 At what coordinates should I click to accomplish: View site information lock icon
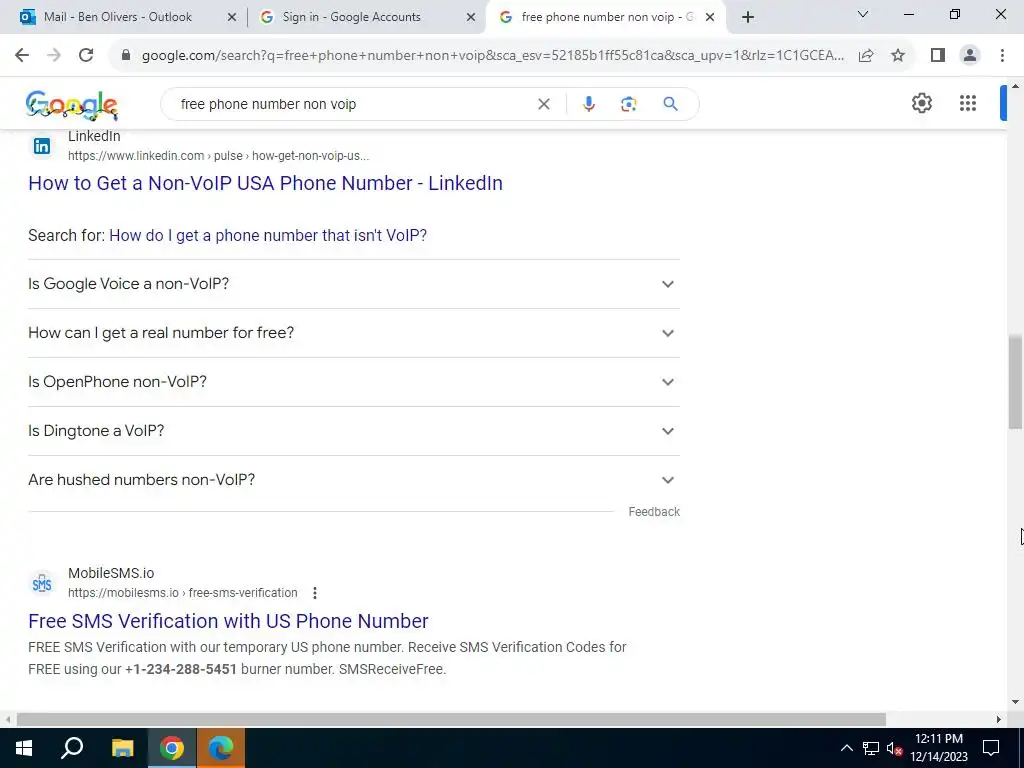pos(126,56)
